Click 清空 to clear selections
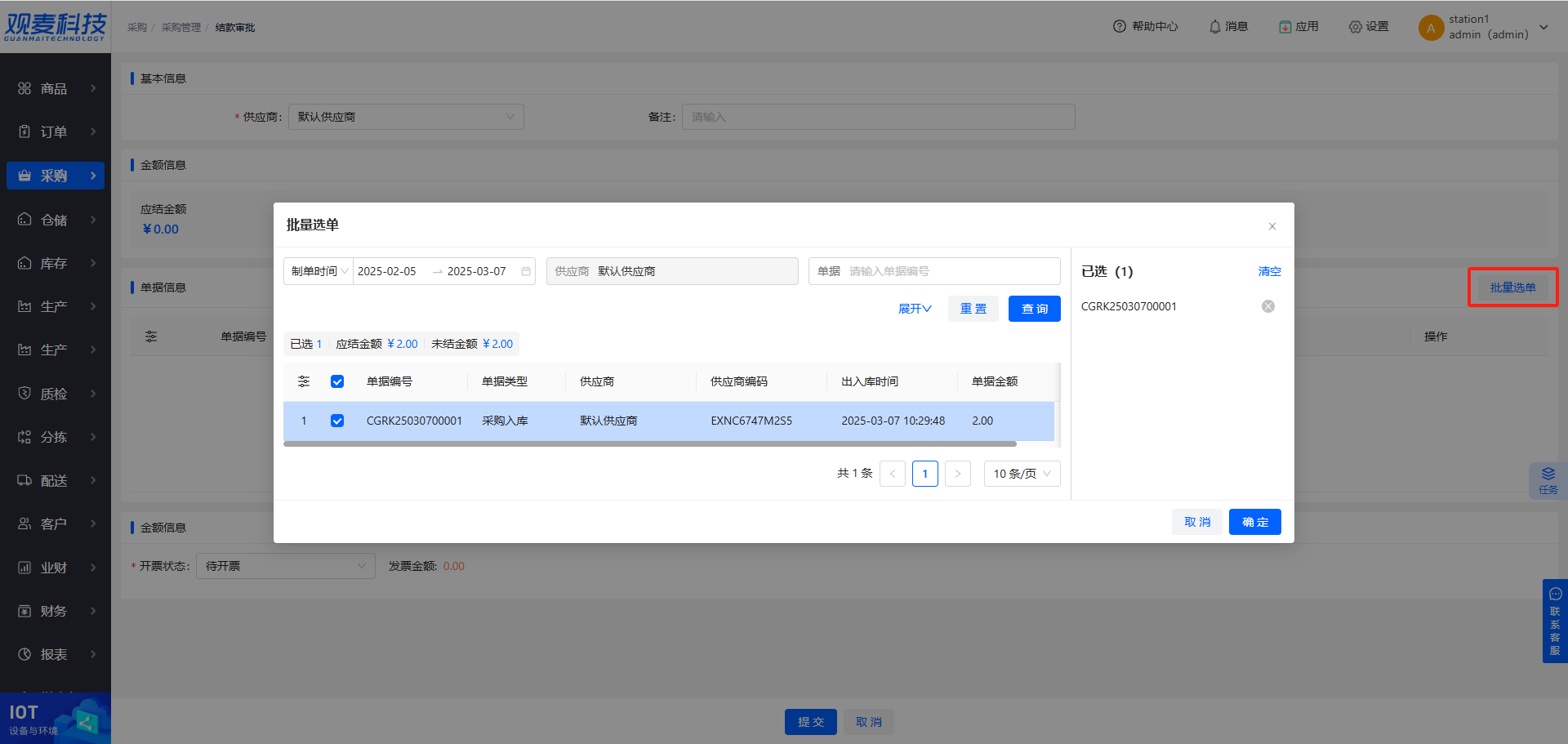Viewport: 1568px width, 744px height. click(x=1270, y=271)
